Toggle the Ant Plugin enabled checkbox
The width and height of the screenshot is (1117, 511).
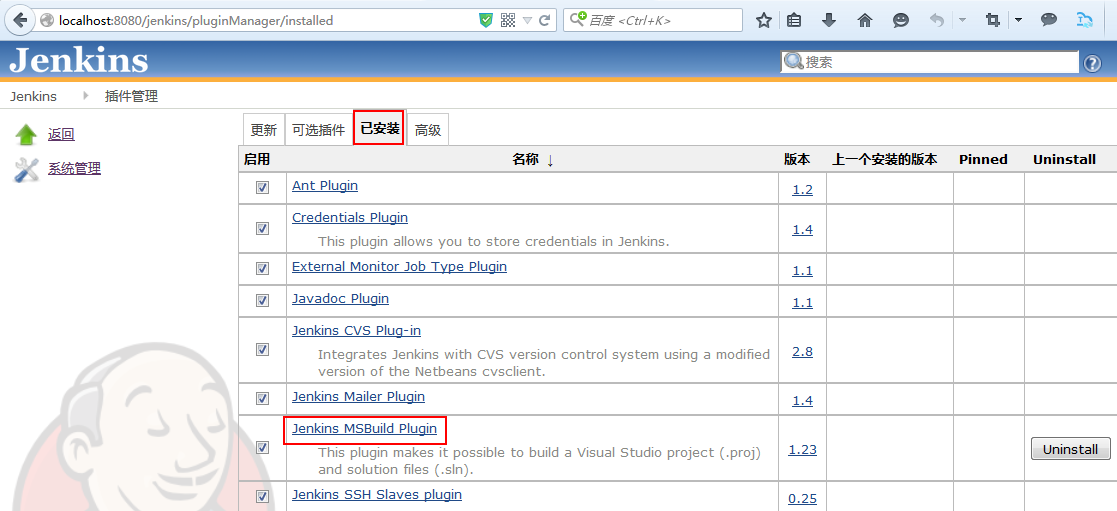coord(262,187)
